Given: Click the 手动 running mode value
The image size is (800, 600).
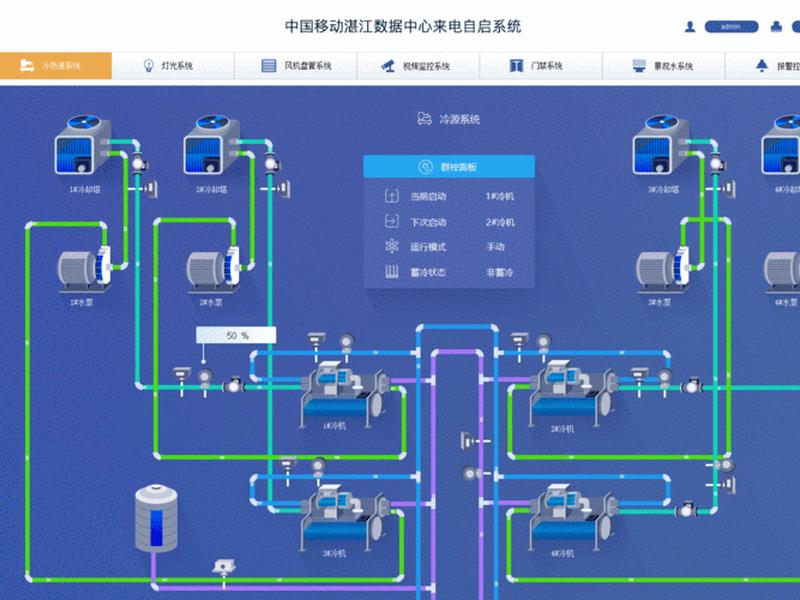Looking at the screenshot, I should tap(495, 247).
